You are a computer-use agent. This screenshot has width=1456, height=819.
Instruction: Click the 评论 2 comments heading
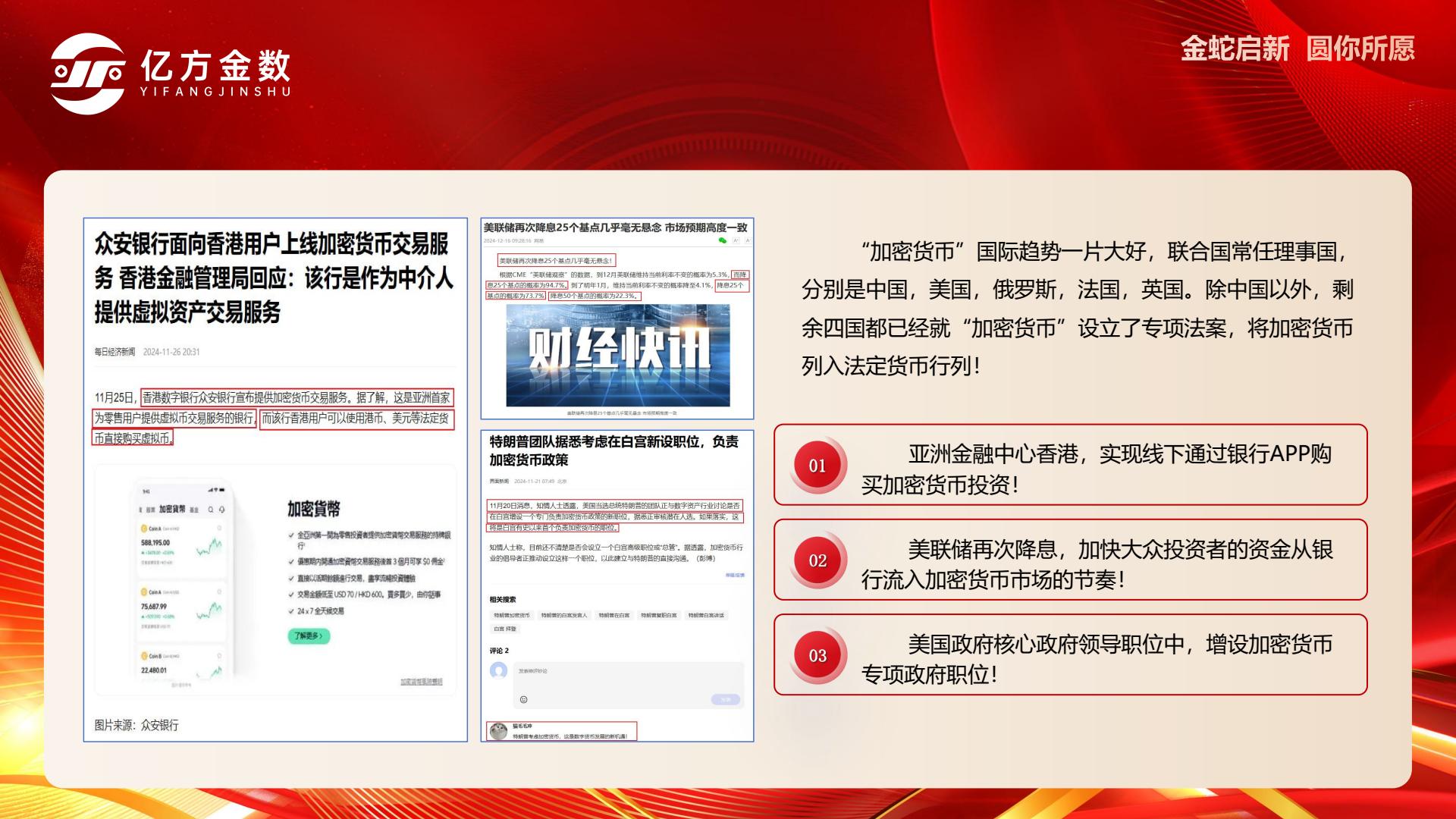(x=499, y=651)
